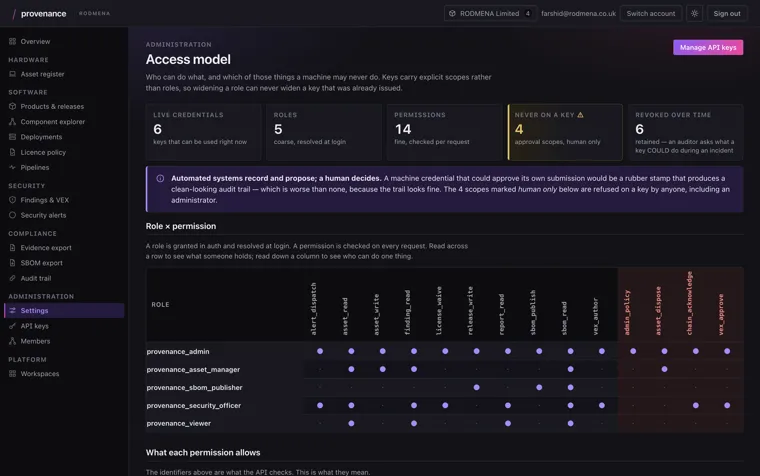Toggle the light/dark theme sun icon
This screenshot has height=476, width=760.
click(x=694, y=14)
